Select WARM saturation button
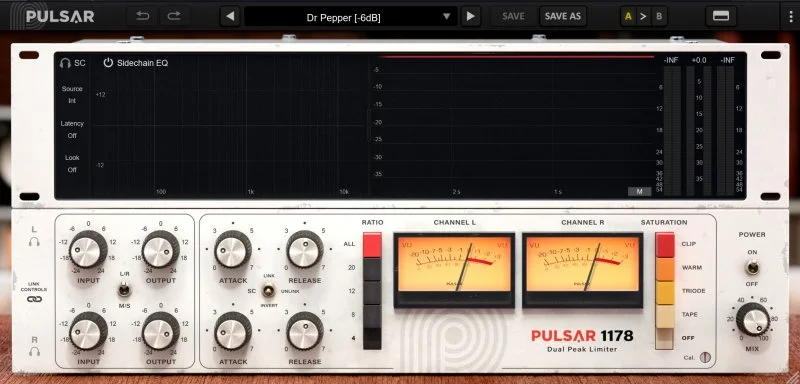800x384 pixels. pyautogui.click(x=665, y=269)
